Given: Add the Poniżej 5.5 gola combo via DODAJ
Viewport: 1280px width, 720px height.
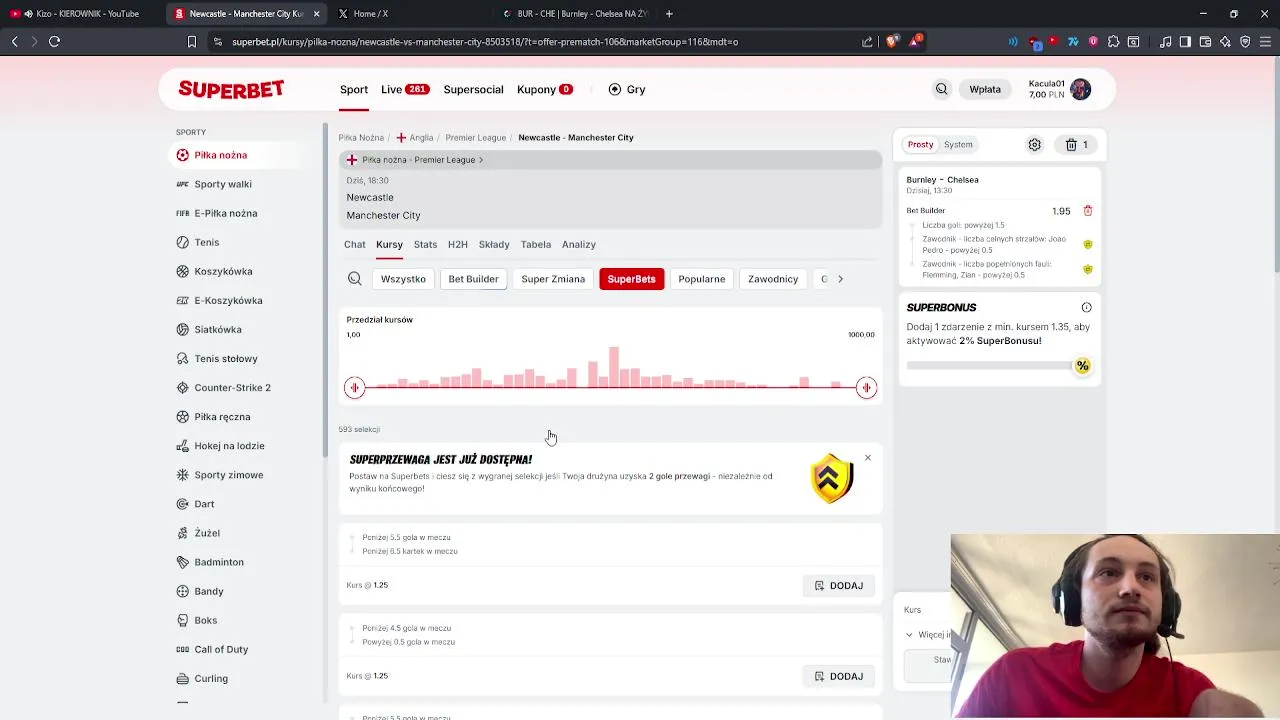Looking at the screenshot, I should click(x=838, y=586).
